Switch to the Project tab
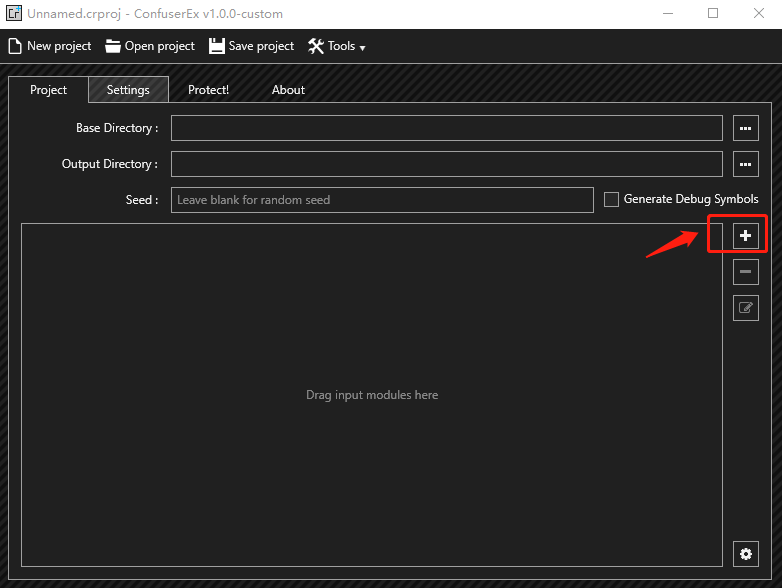This screenshot has height=588, width=782. pyautogui.click(x=48, y=90)
